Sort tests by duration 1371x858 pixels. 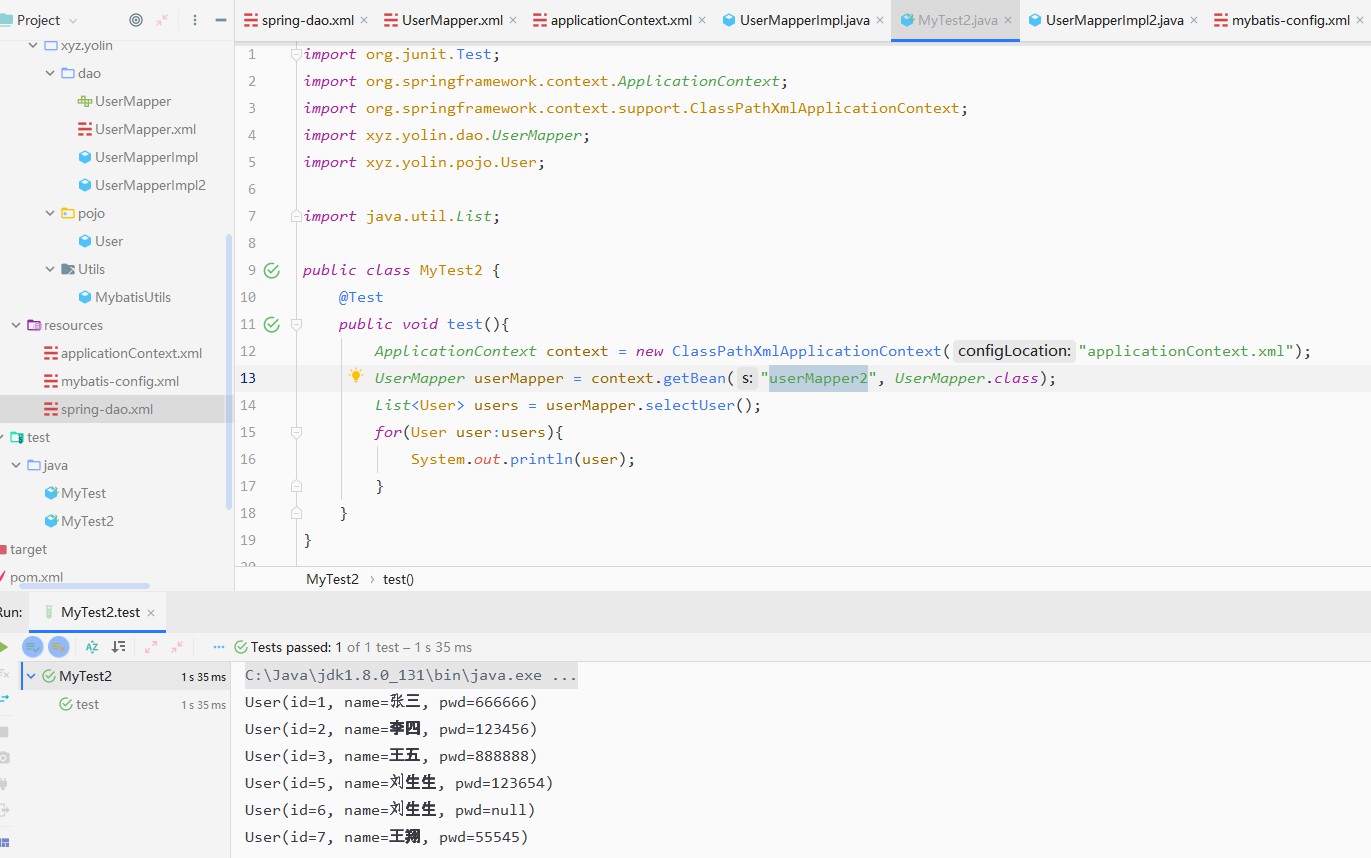(119, 647)
